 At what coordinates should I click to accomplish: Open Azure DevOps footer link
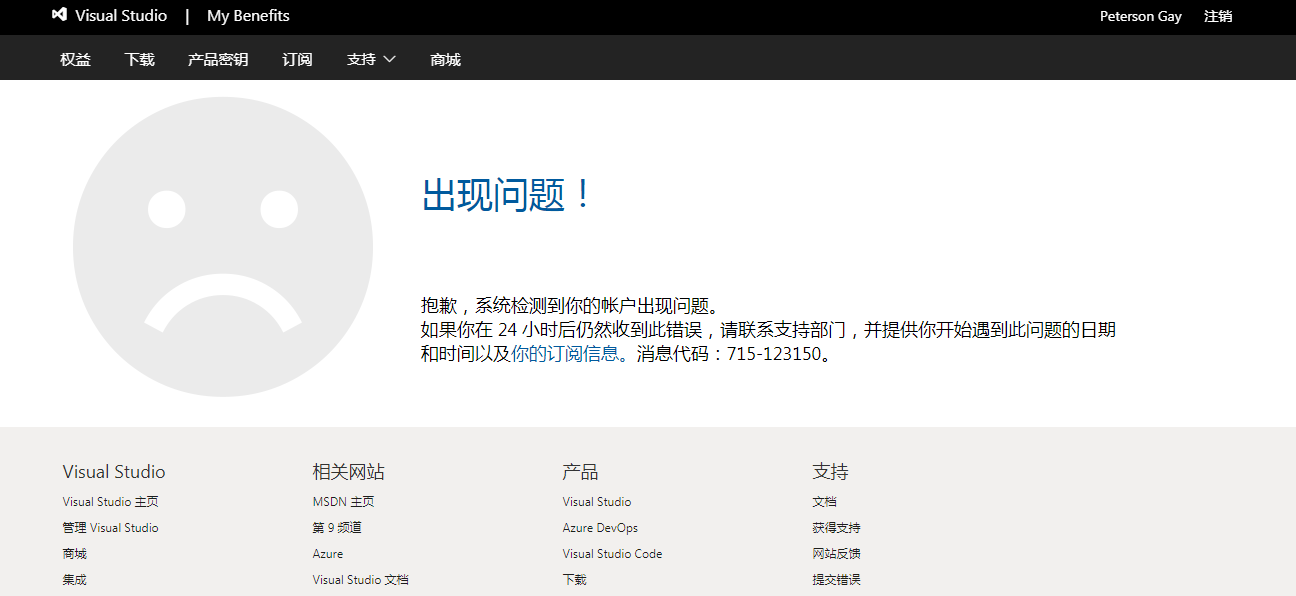600,528
